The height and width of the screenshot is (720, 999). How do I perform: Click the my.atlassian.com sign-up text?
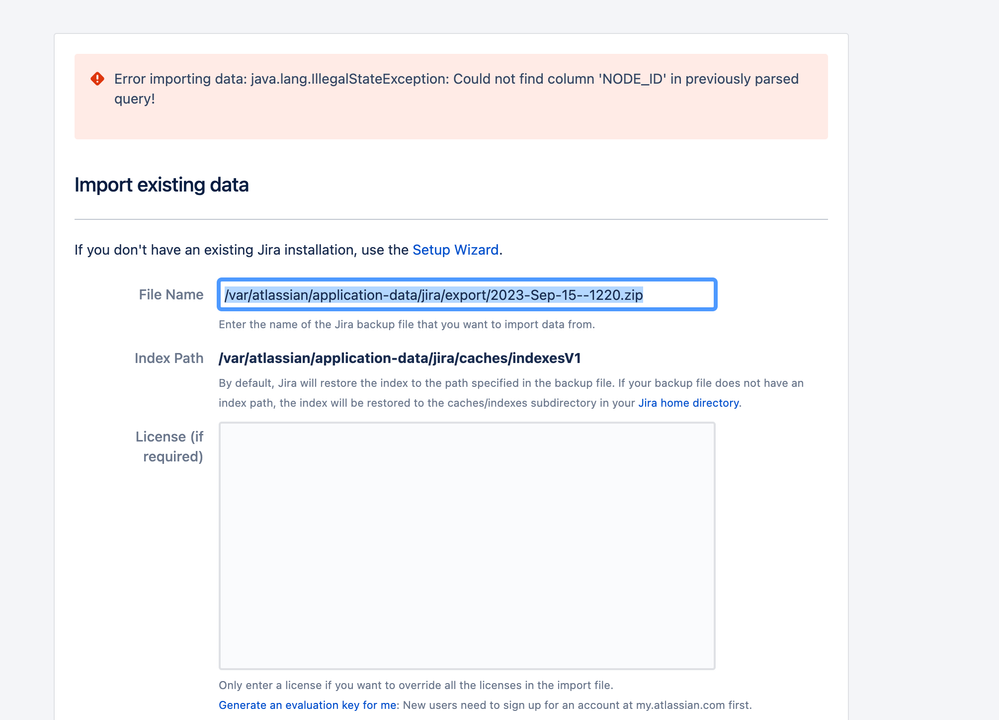tap(577, 705)
